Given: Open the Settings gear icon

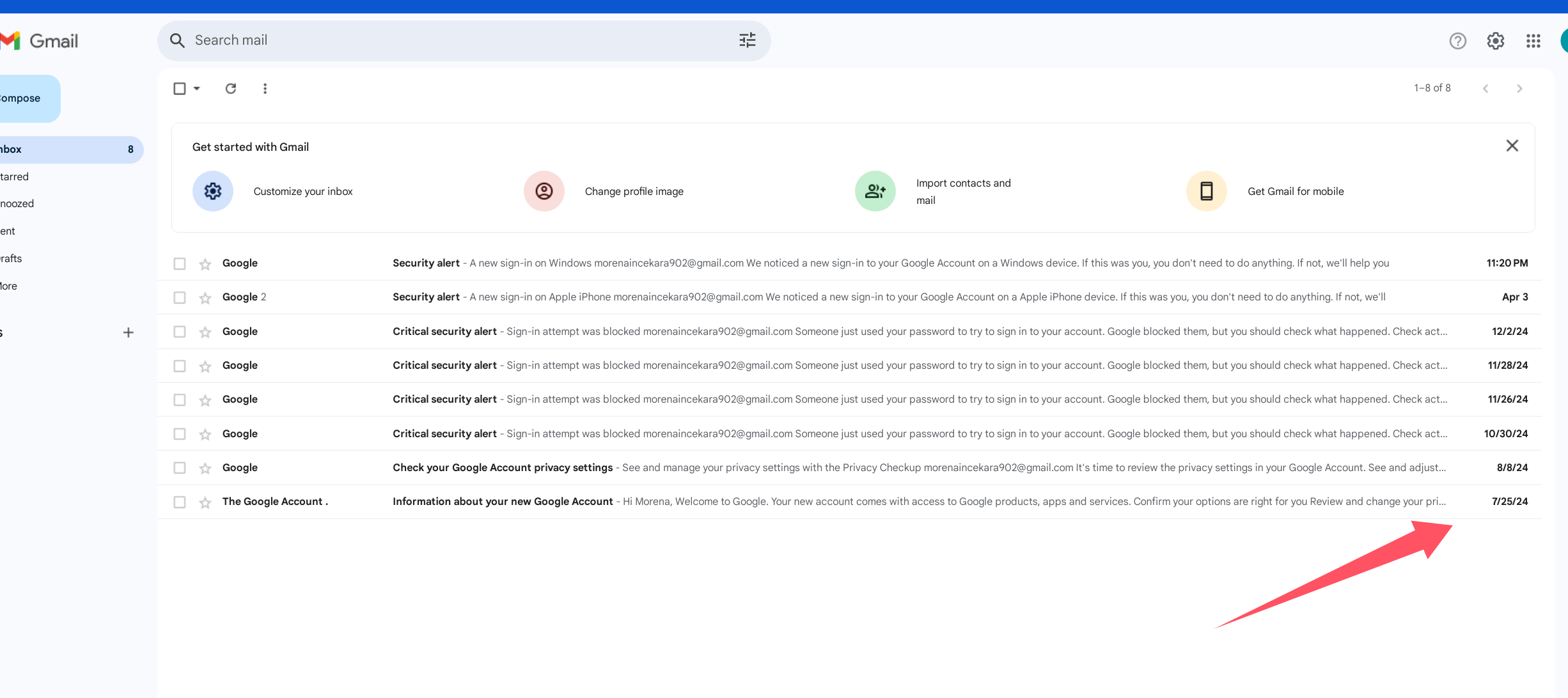Looking at the screenshot, I should [x=1495, y=41].
